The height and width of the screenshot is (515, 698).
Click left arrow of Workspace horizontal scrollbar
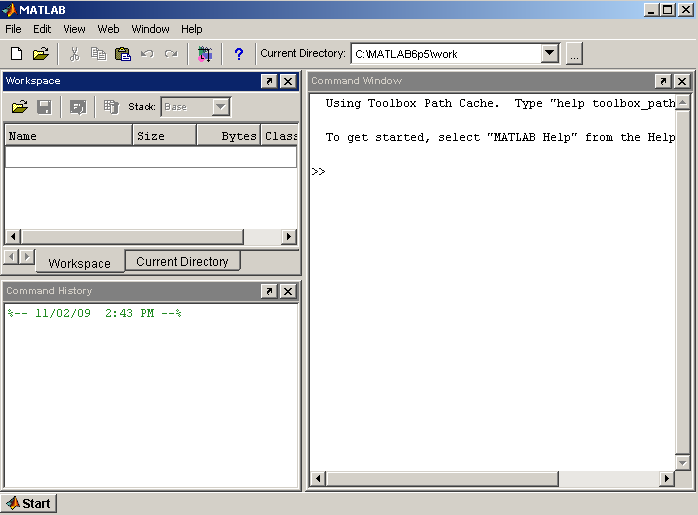13,236
